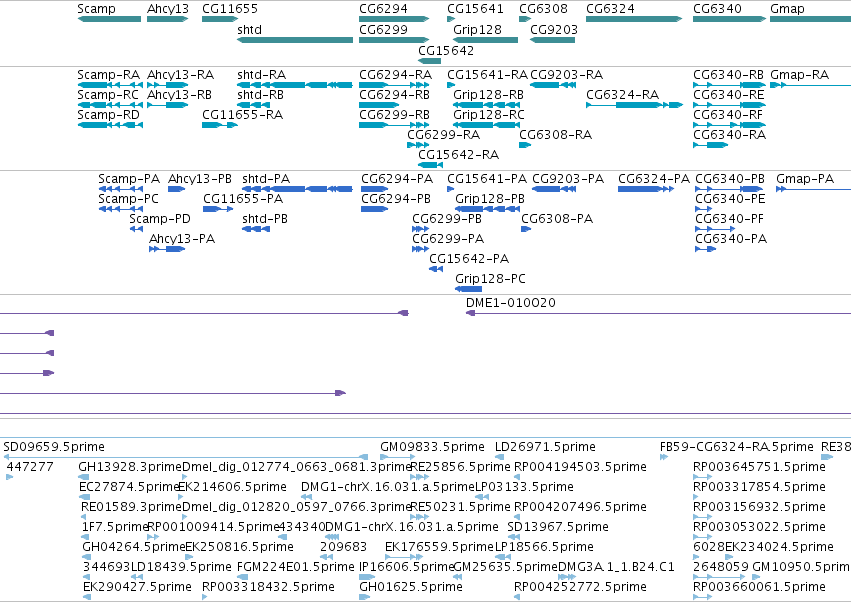Select the DME1-010020 feature label

pyautogui.click(x=511, y=302)
